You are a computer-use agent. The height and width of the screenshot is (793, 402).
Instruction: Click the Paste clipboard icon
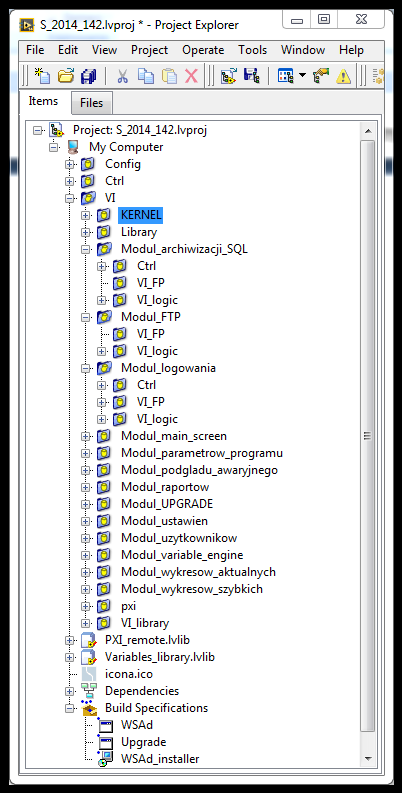pos(169,76)
